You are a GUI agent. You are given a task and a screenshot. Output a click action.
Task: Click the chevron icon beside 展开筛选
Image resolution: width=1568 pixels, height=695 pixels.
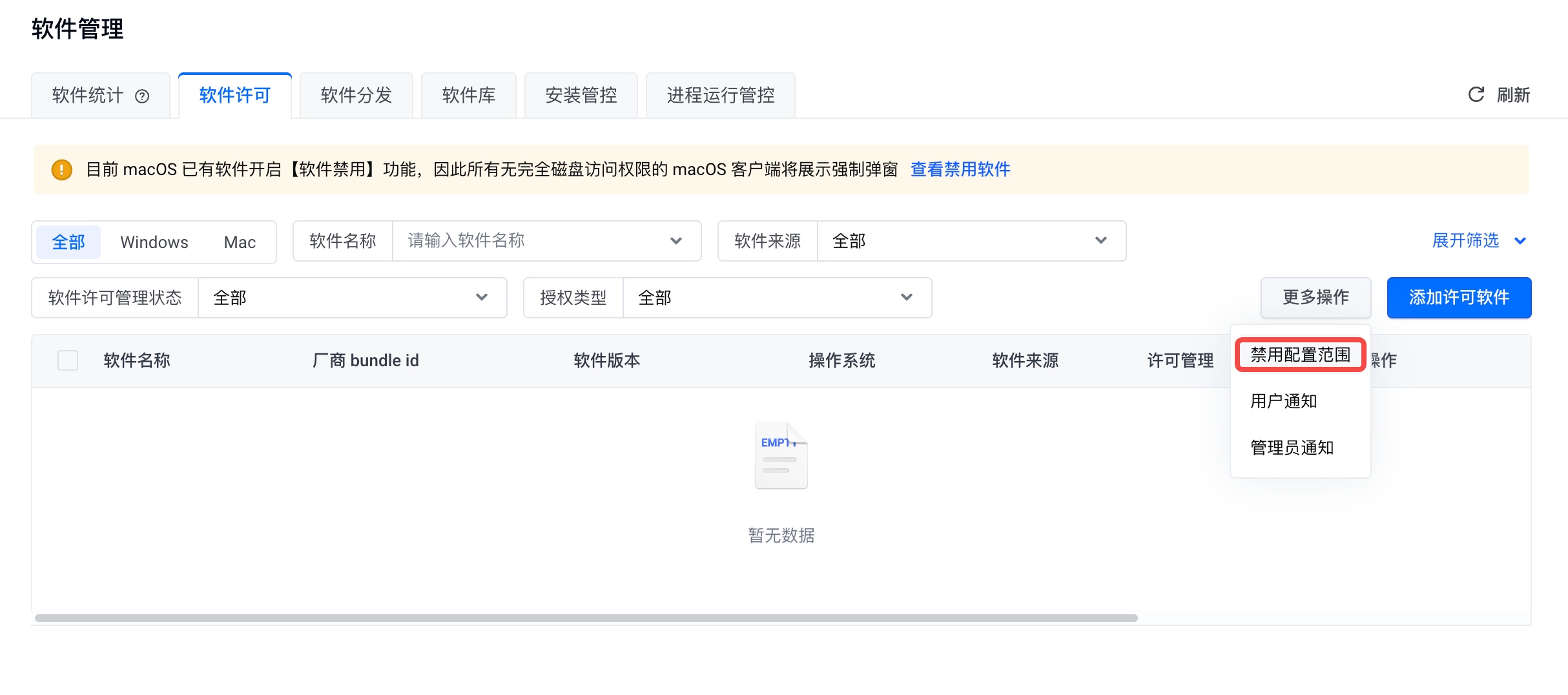[1520, 241]
